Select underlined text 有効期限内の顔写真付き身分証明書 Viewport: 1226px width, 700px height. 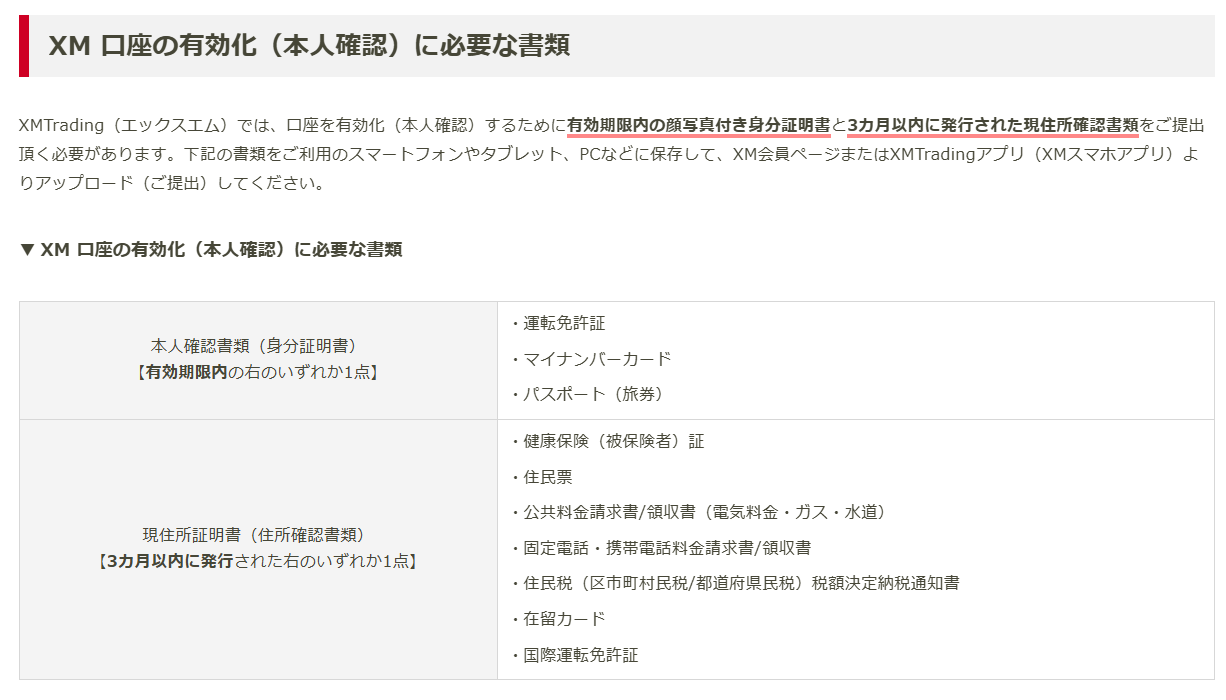698,126
